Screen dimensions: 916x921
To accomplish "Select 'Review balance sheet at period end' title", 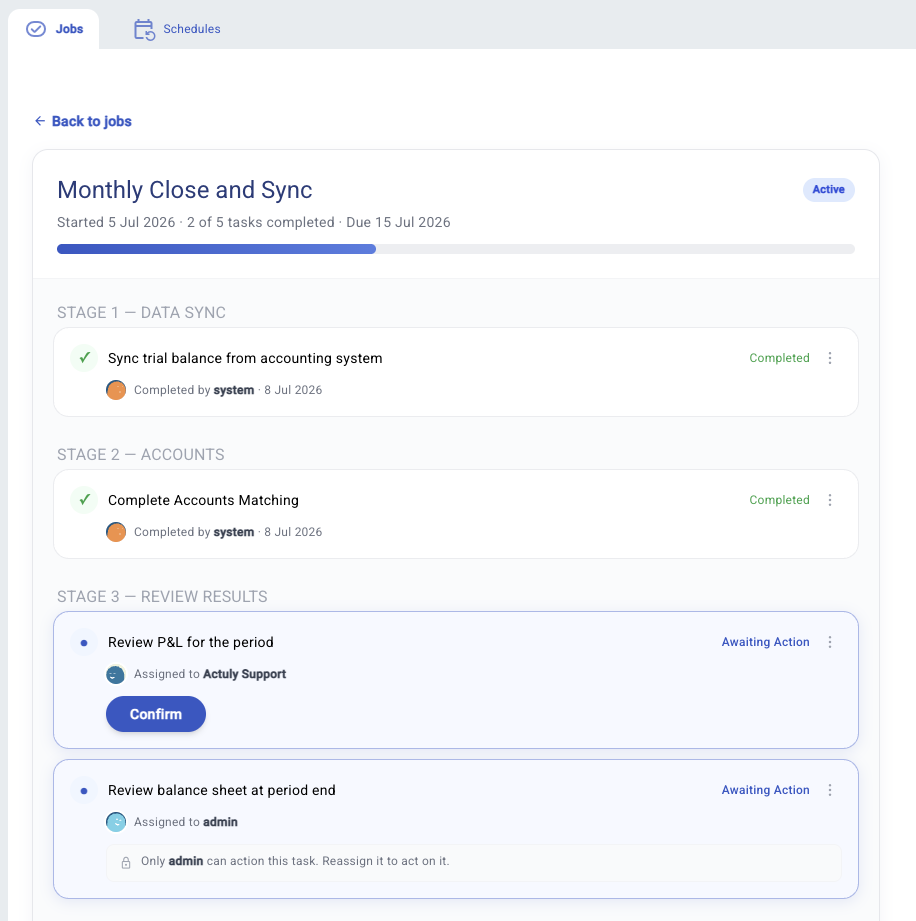I will click(222, 790).
